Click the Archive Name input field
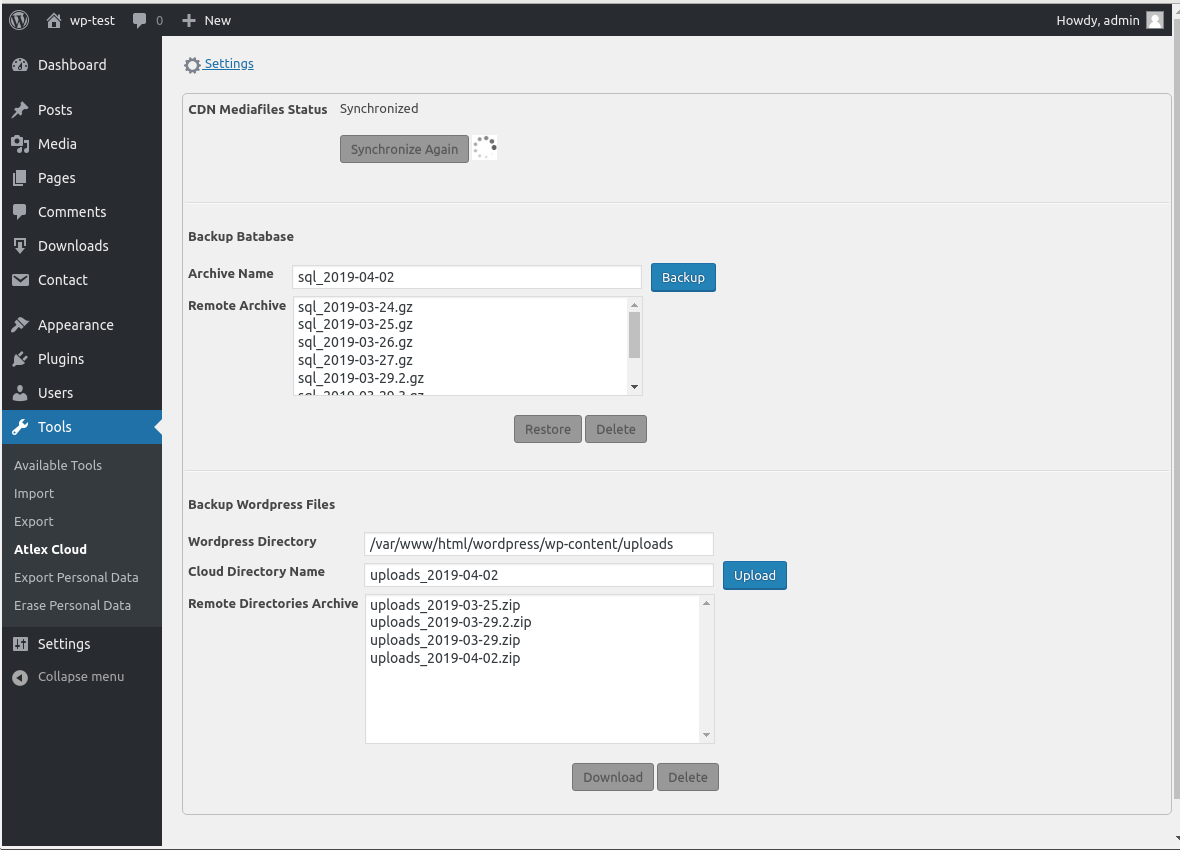 tap(467, 277)
